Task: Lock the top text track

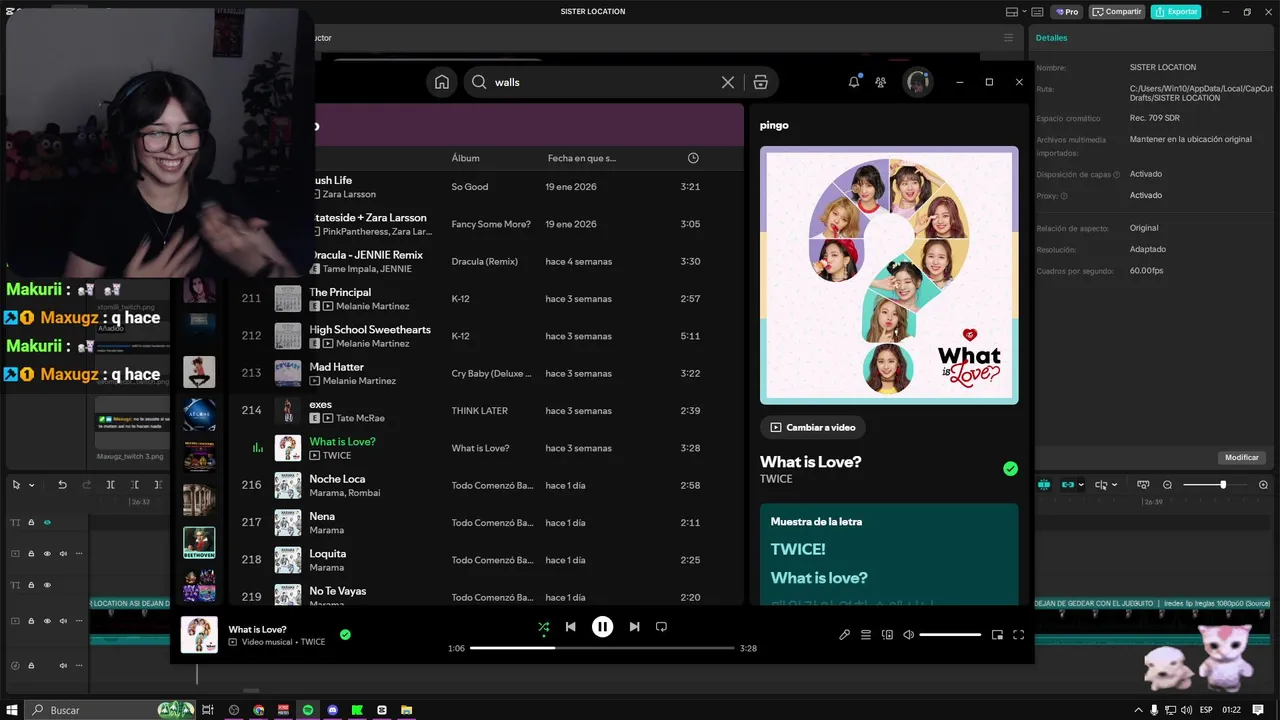Action: 31,522
